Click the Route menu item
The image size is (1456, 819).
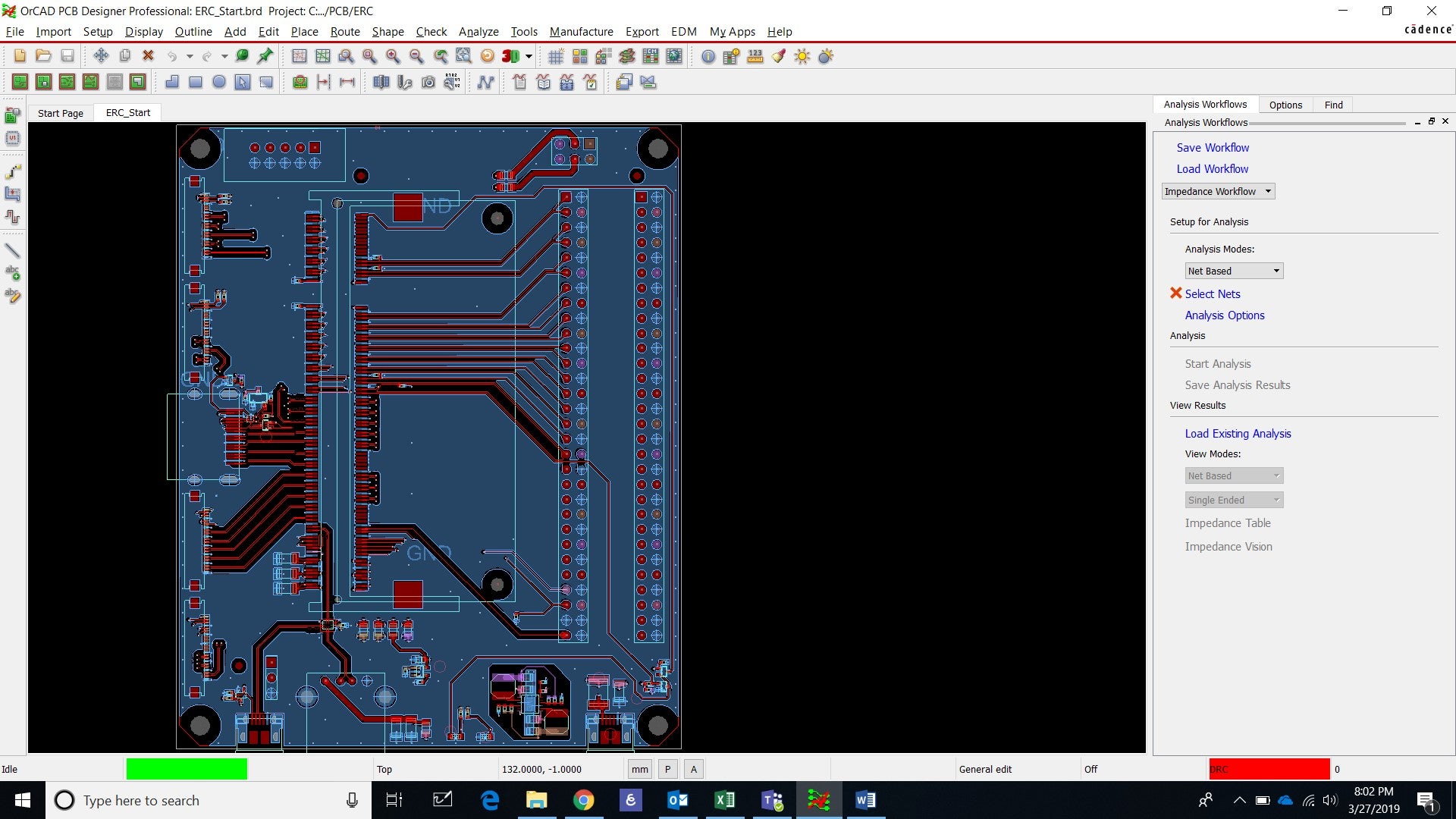pos(344,31)
